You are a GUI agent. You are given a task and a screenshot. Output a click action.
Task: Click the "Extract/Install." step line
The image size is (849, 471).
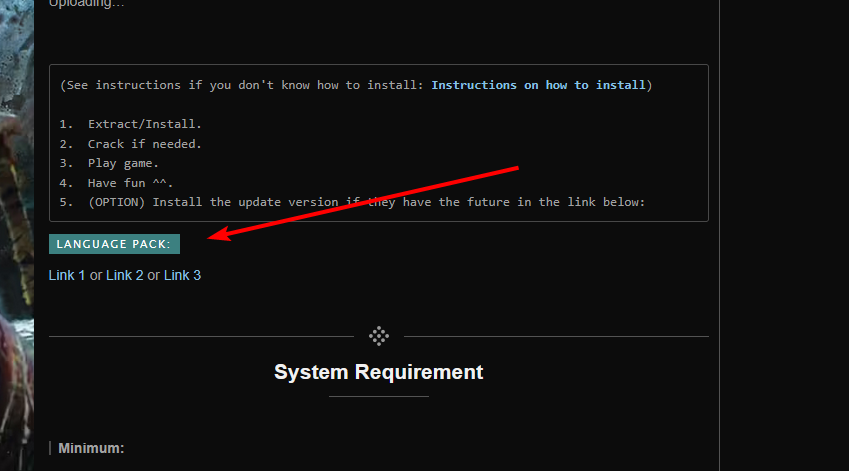click(144, 124)
